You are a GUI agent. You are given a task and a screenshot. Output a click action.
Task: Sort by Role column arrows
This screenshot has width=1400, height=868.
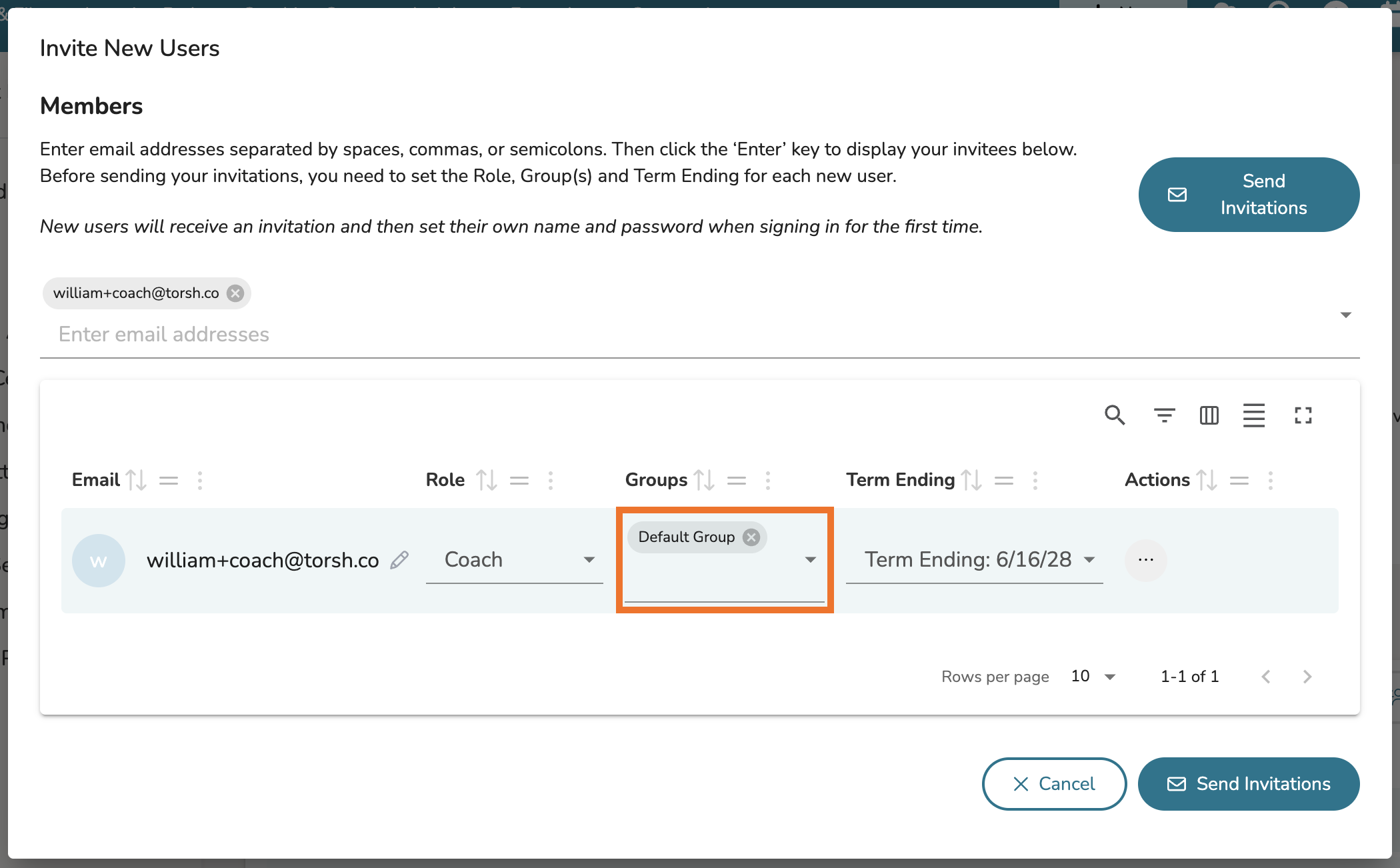pyautogui.click(x=487, y=480)
